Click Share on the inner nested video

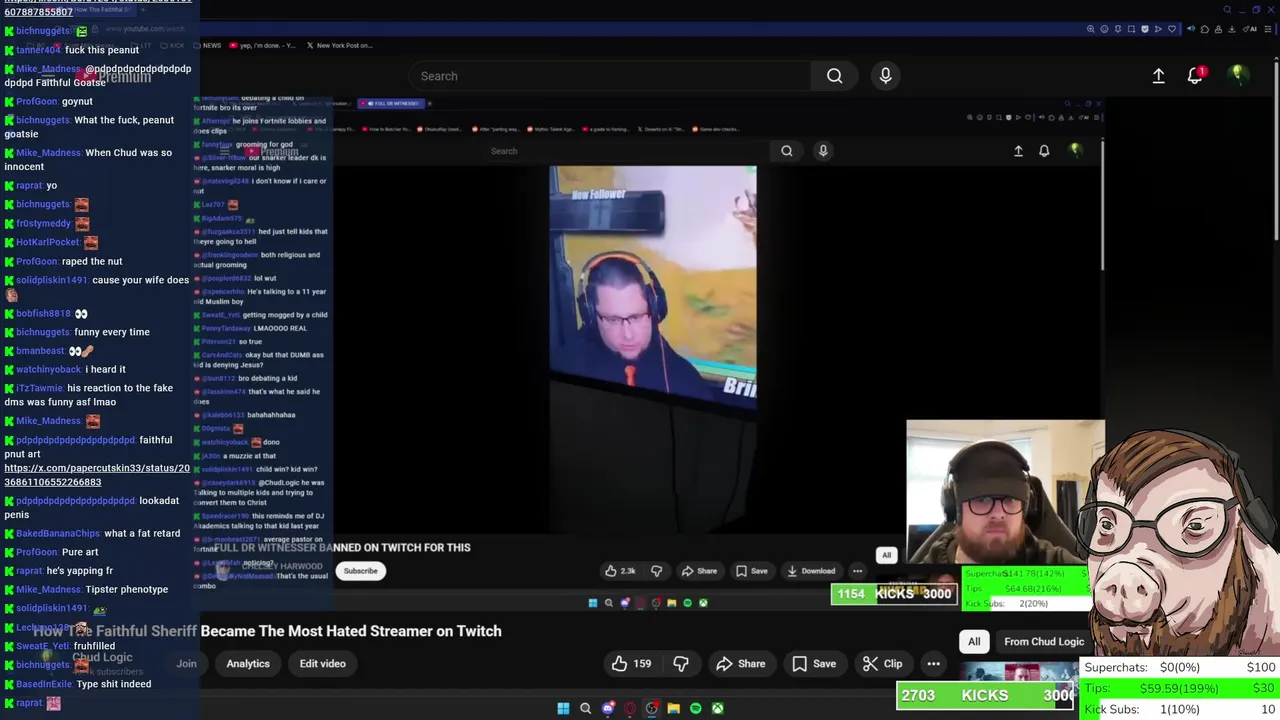[x=699, y=571]
